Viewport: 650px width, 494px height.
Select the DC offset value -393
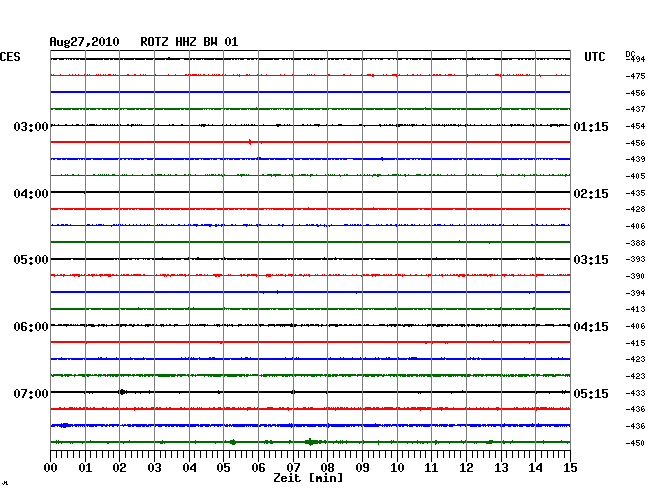click(x=635, y=259)
